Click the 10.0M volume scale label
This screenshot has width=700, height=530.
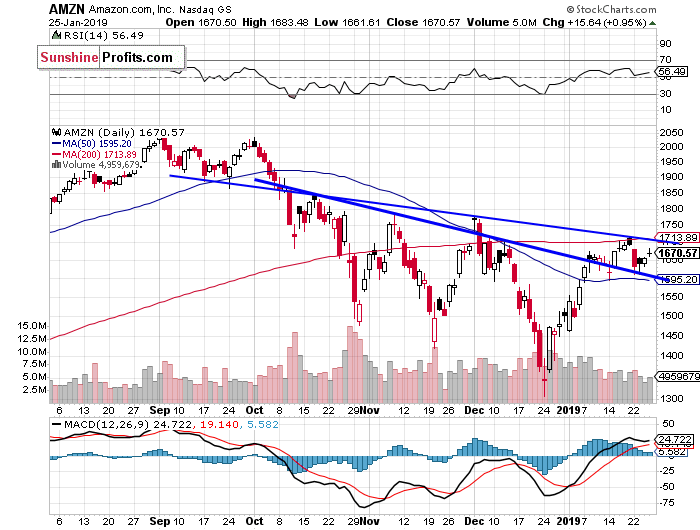point(32,352)
